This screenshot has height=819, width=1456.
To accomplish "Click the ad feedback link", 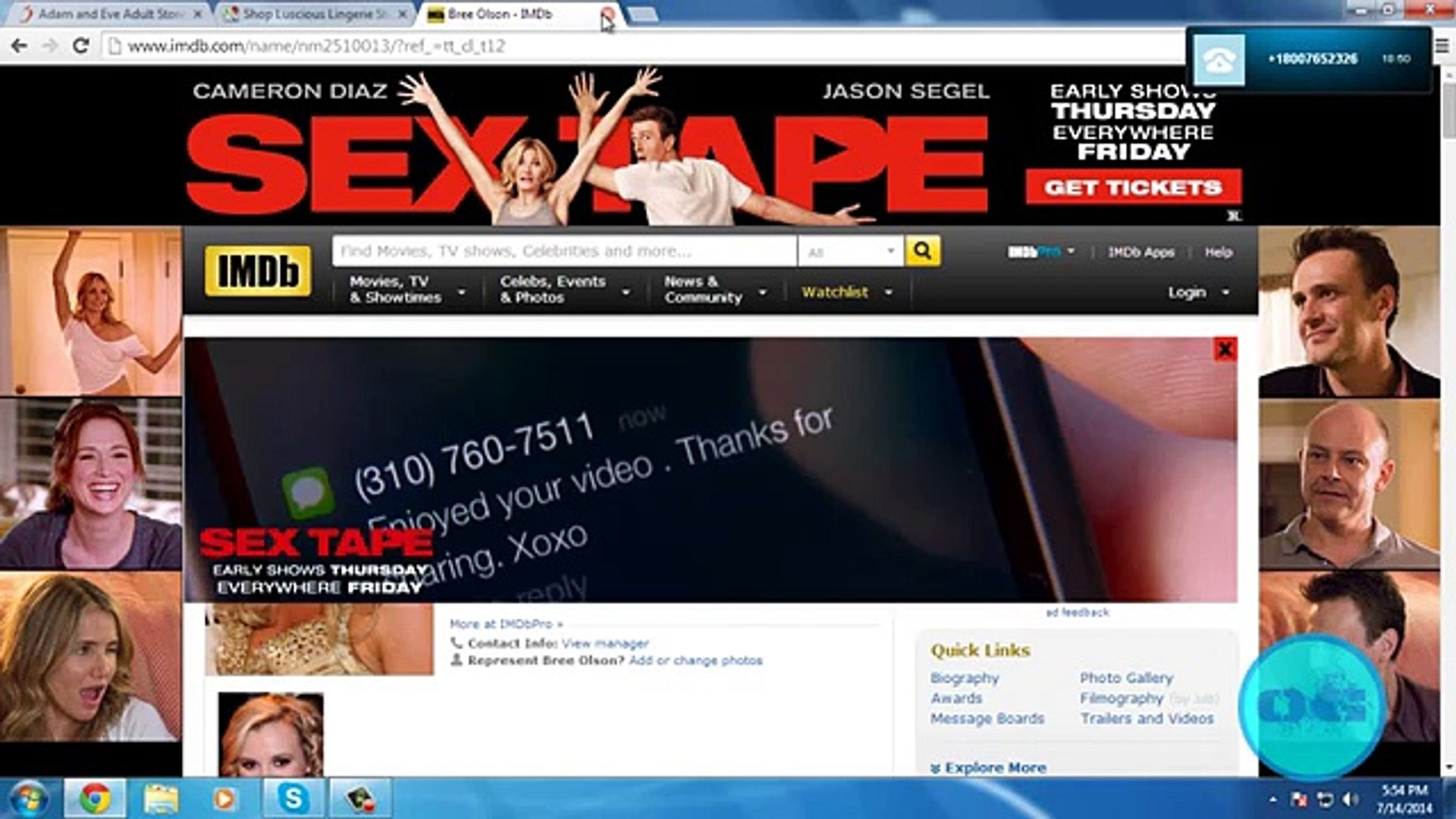I will click(1077, 612).
